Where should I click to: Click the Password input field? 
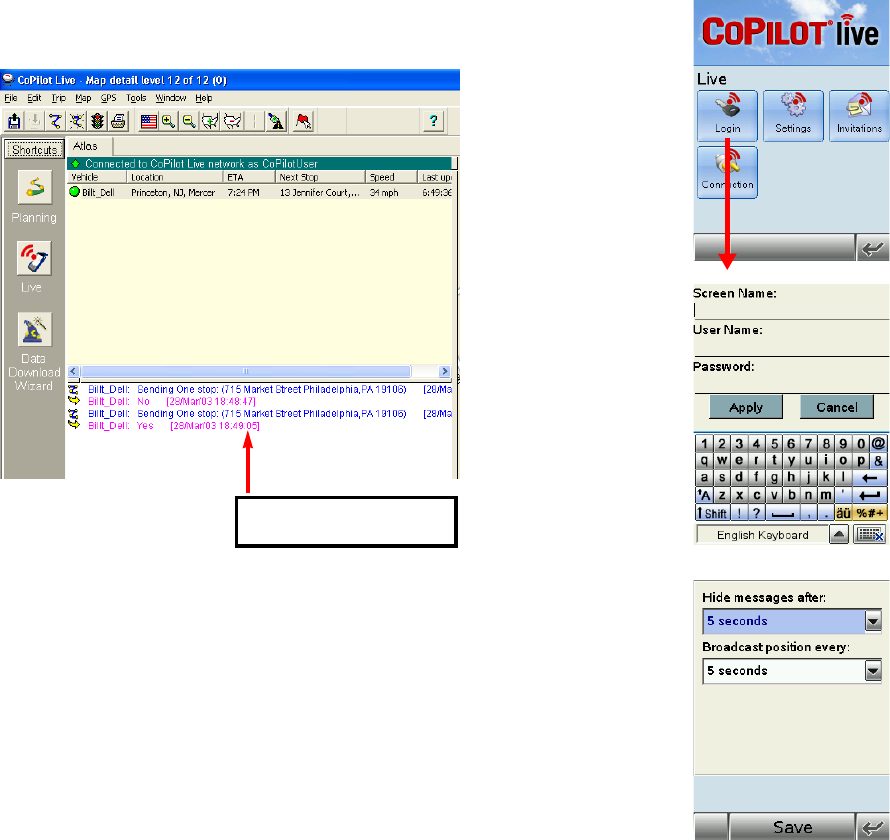click(791, 383)
